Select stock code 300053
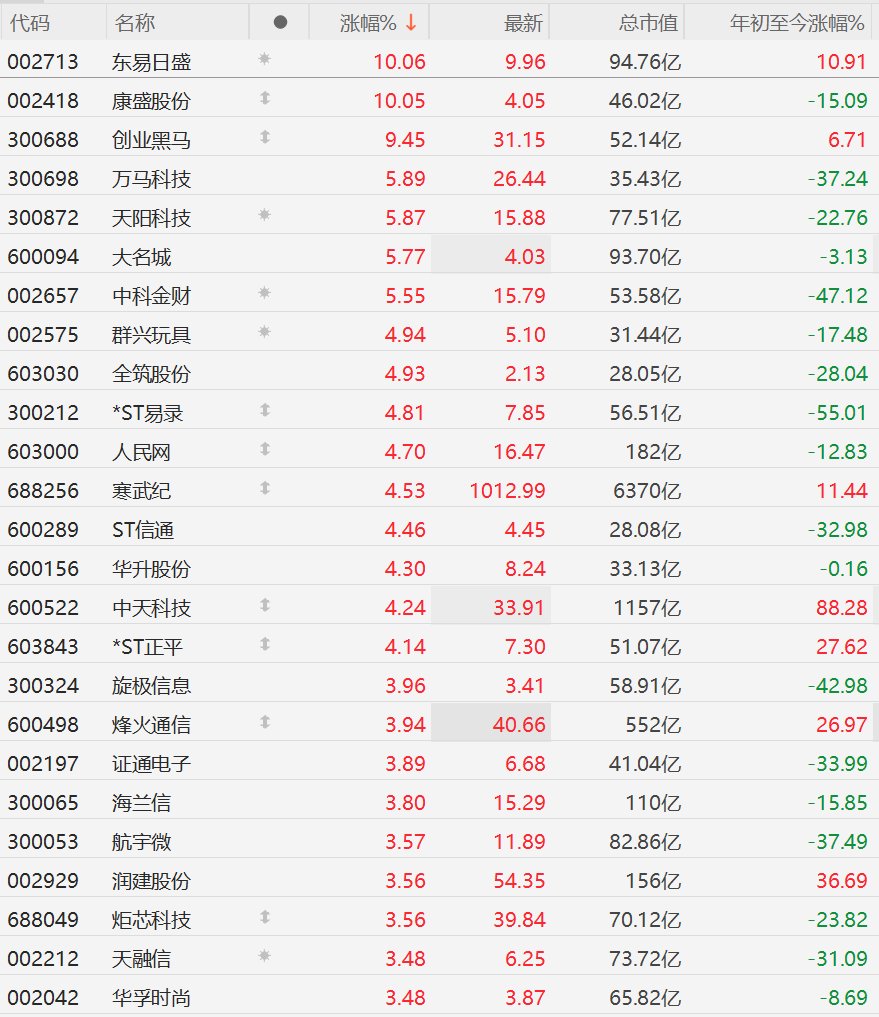This screenshot has width=879, height=1017. [x=43, y=841]
